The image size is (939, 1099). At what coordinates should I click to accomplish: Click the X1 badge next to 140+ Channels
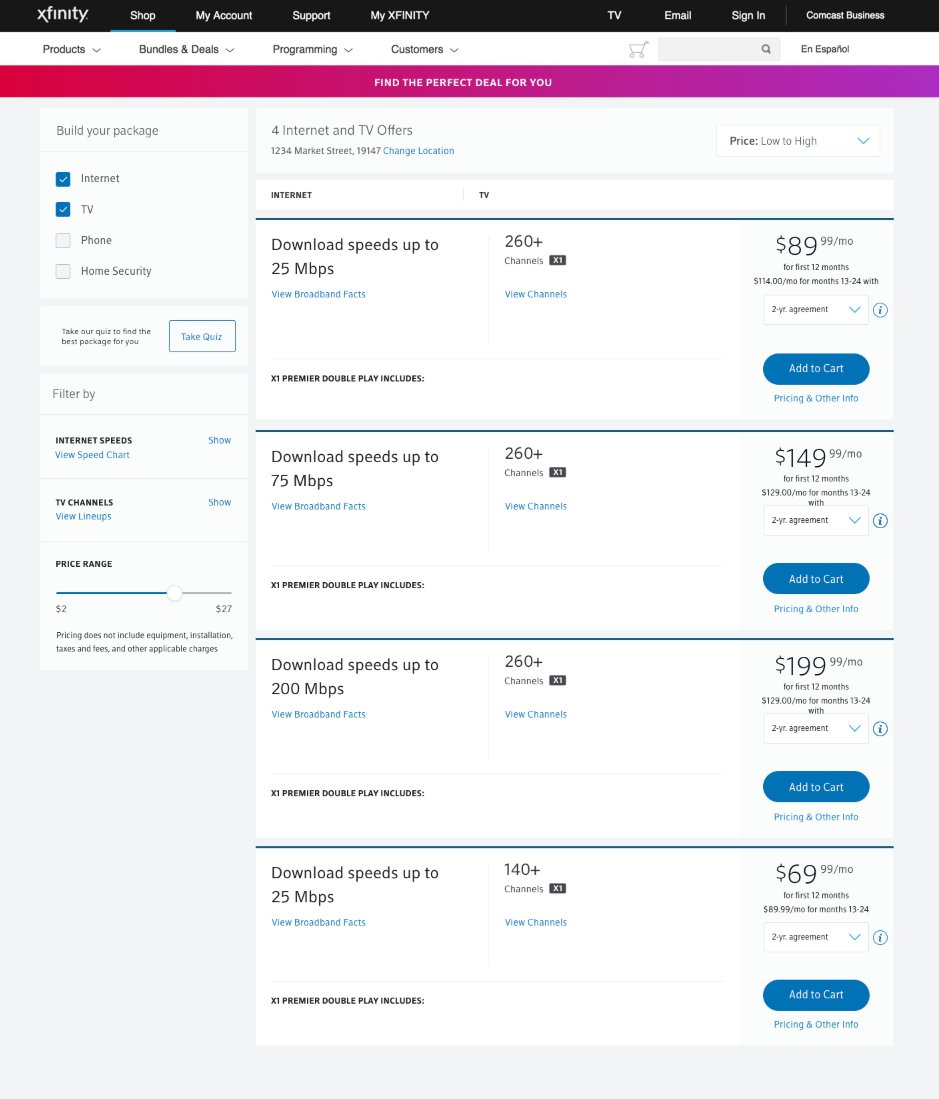556,888
